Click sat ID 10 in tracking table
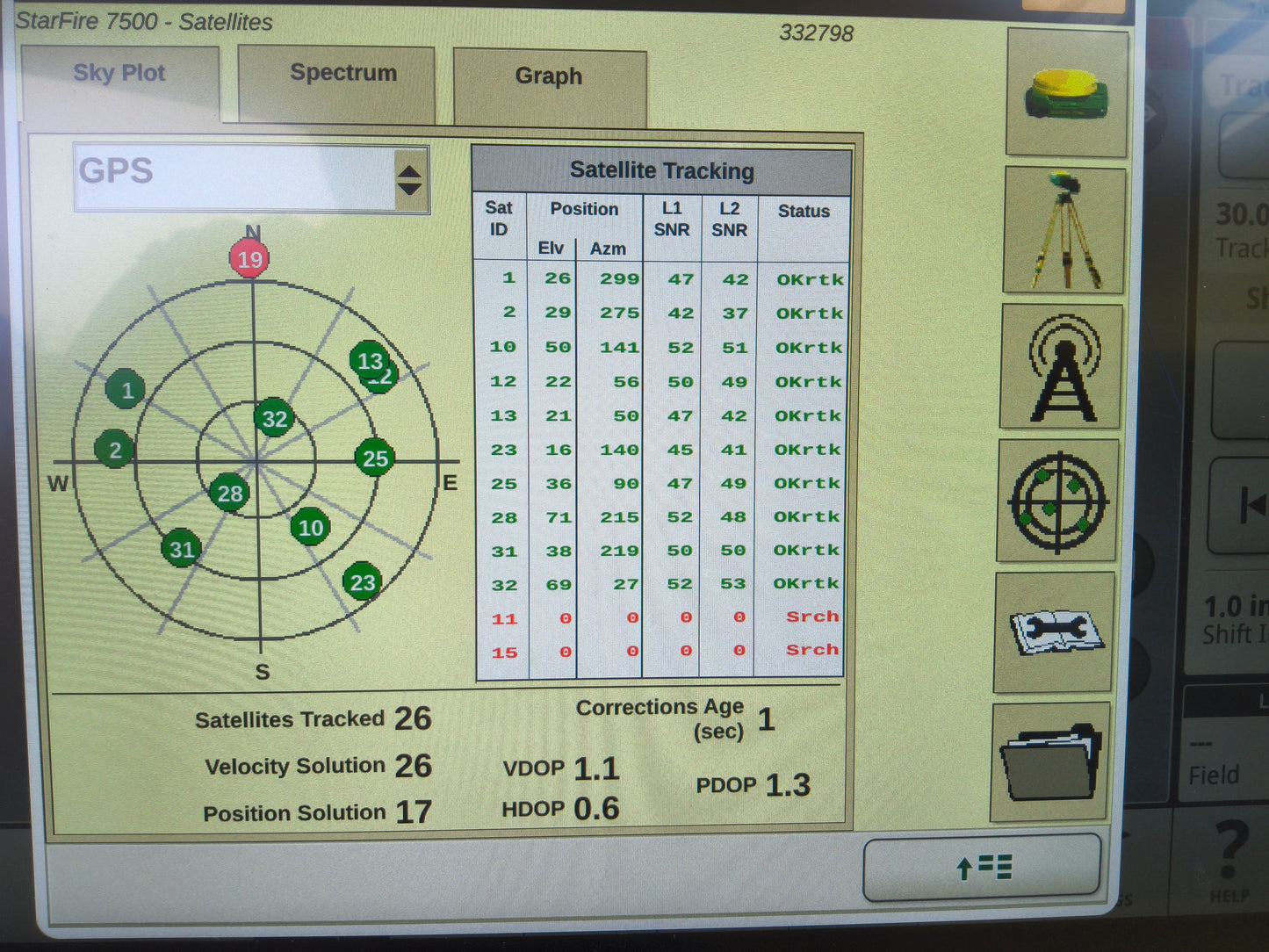Screen dimensions: 1269x952 502,347
